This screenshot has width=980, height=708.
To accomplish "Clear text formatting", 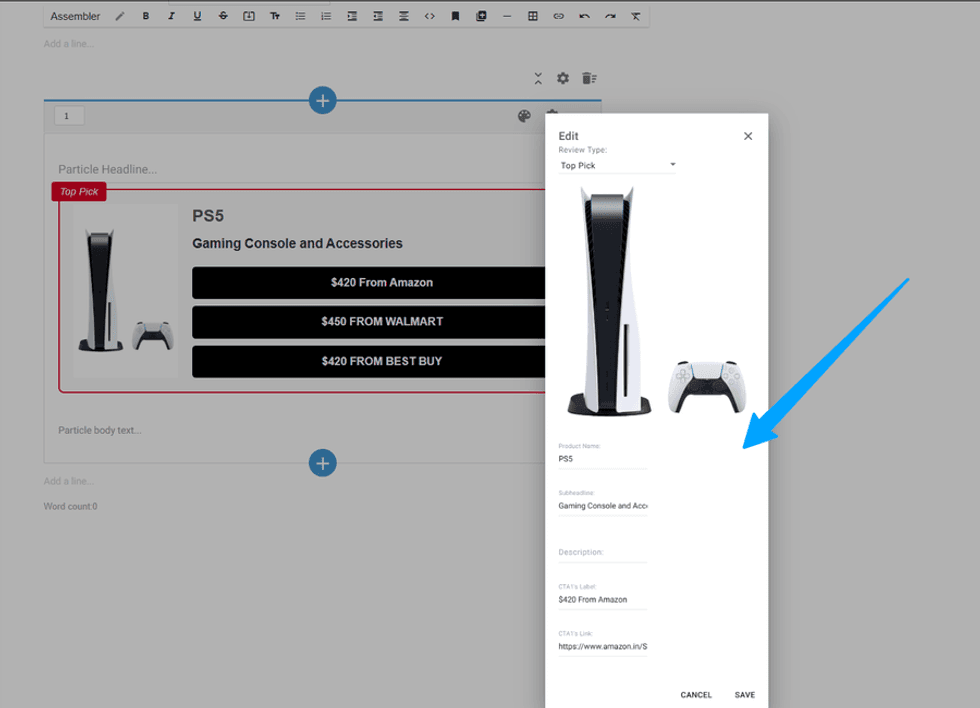I will [636, 16].
